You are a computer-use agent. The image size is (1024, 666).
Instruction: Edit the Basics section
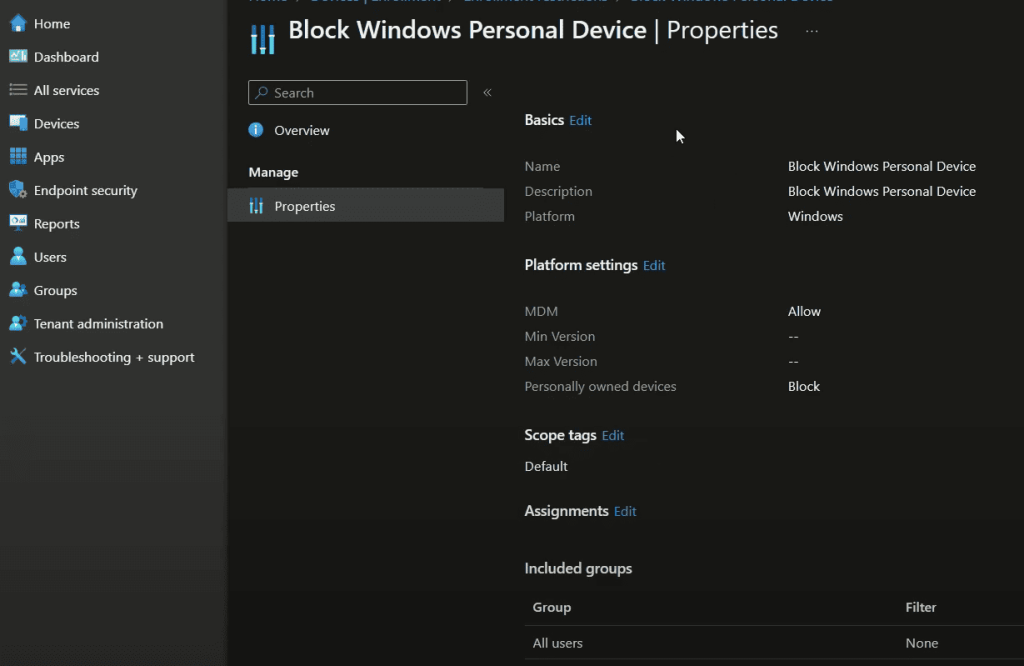(x=580, y=120)
